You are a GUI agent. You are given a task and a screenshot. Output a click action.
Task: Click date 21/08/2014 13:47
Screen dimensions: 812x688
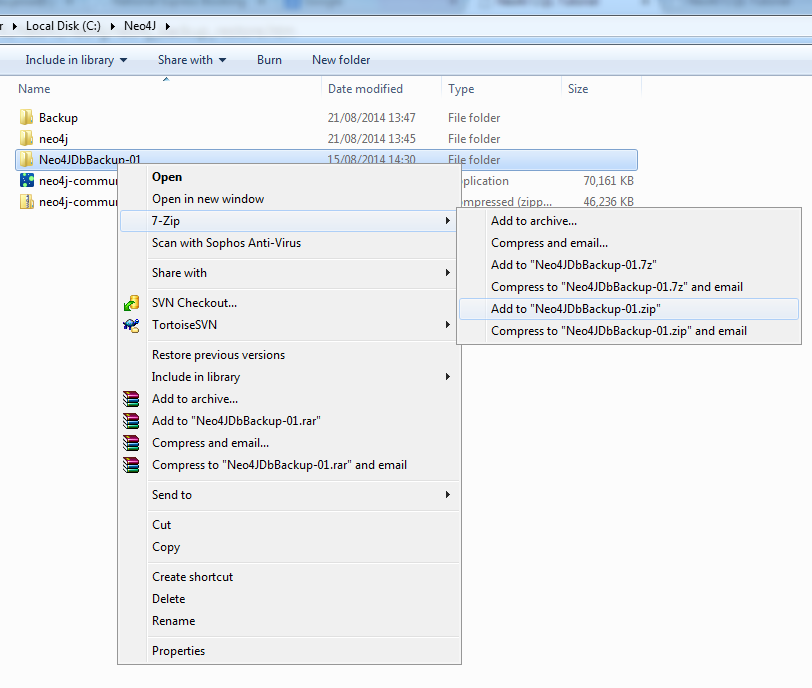pos(371,118)
